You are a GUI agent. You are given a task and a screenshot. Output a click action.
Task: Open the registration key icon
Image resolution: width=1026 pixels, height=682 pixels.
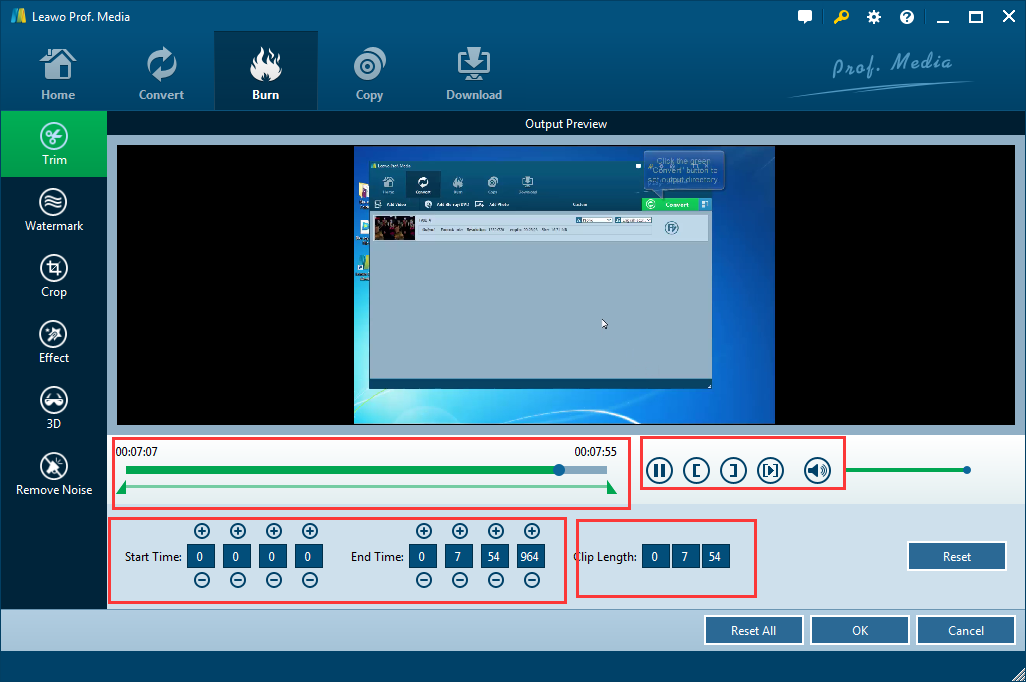click(x=841, y=17)
